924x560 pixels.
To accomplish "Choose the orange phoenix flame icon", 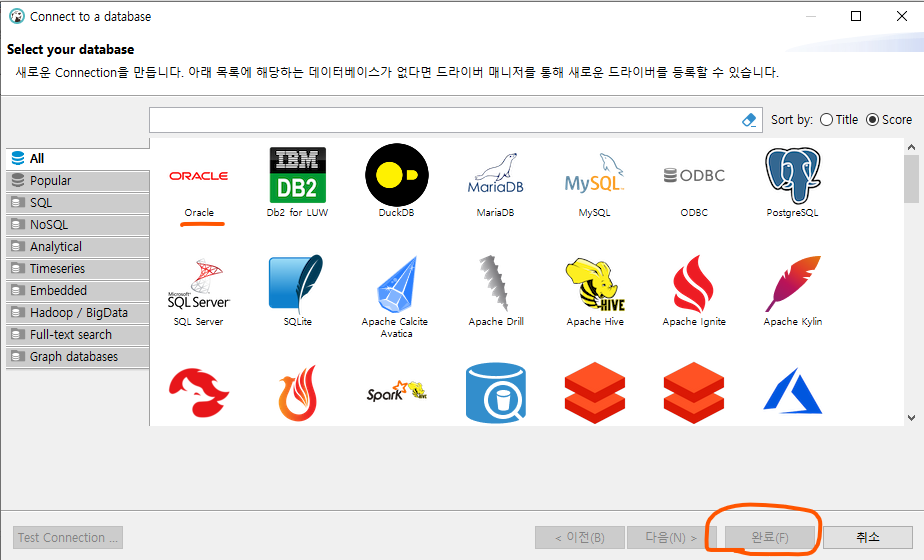I will [298, 393].
